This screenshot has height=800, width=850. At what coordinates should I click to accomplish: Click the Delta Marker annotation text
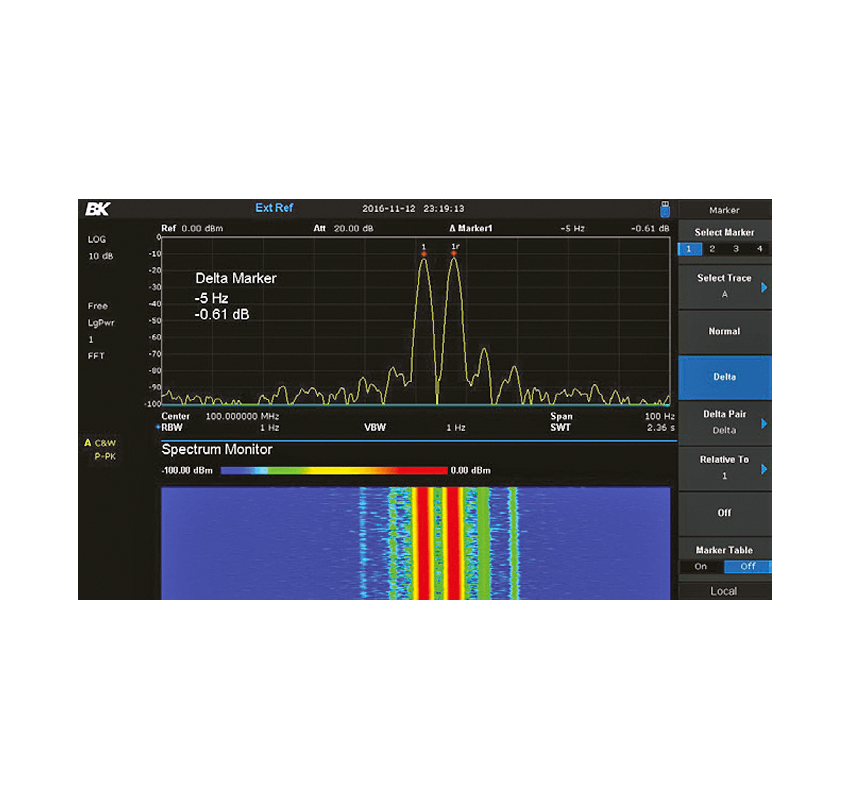[236, 279]
